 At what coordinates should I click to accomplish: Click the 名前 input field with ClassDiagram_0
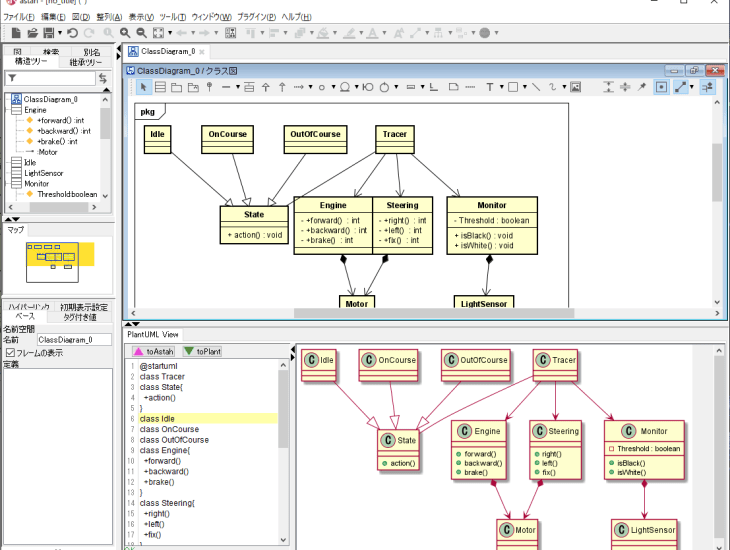(x=74, y=340)
